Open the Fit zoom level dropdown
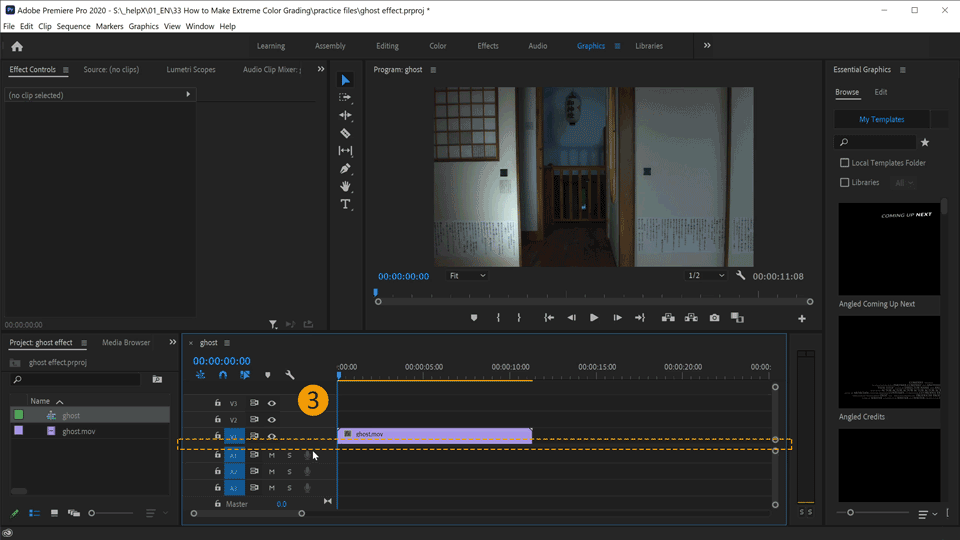 [467, 276]
